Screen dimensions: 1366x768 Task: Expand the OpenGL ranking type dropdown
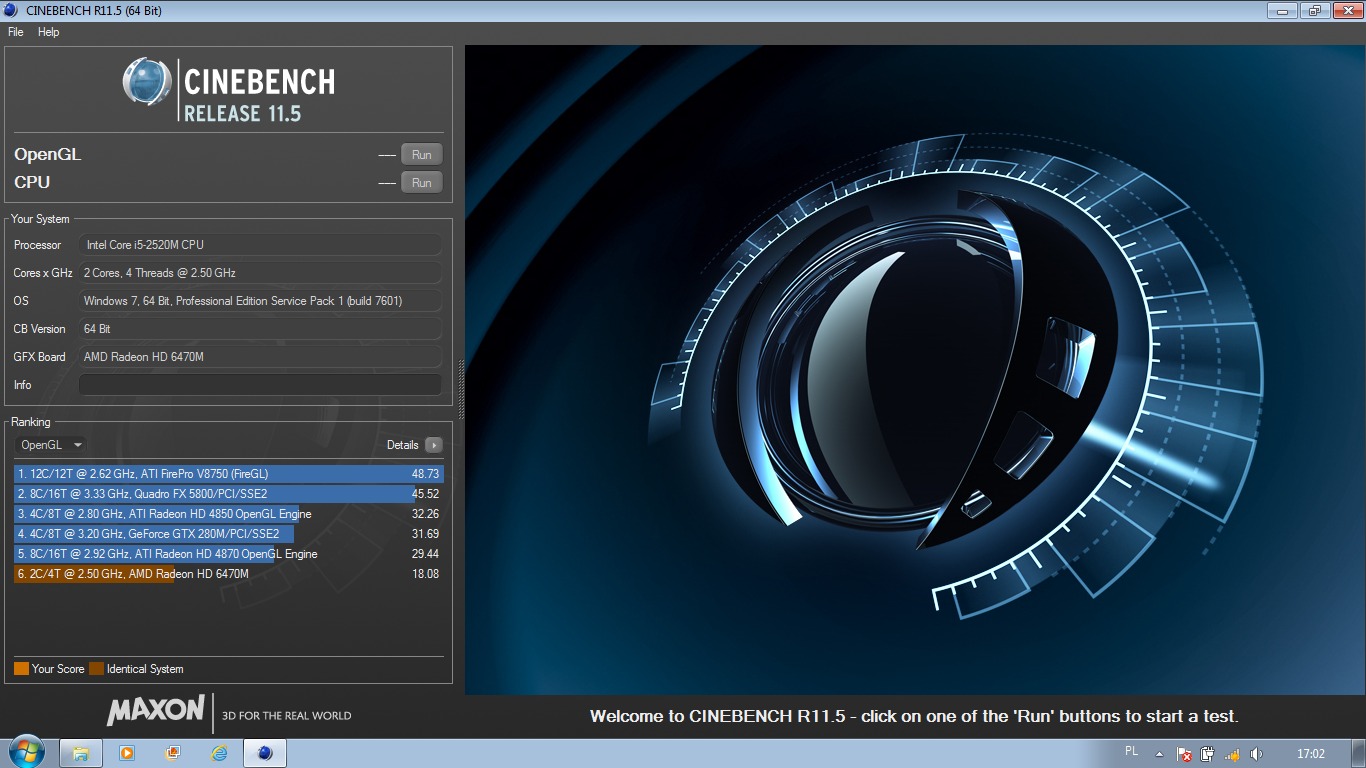[50, 445]
